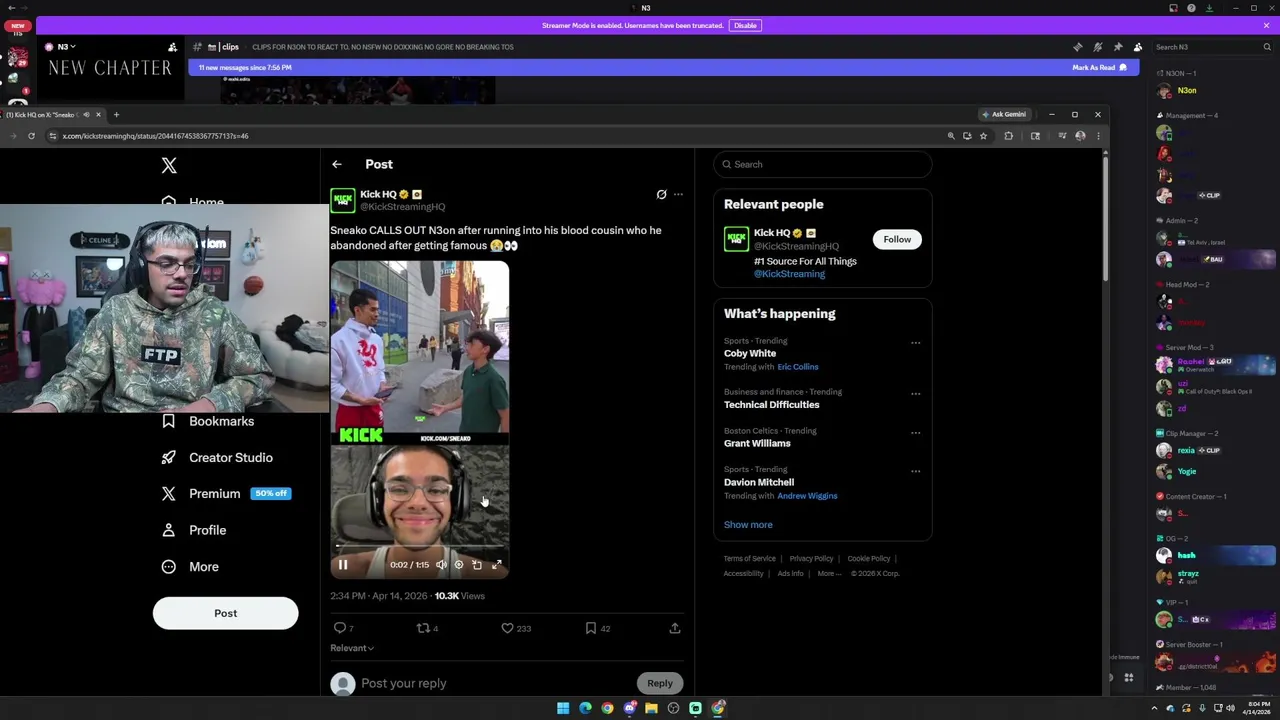Viewport: 1280px width, 720px height.
Task: Expand the Relevant replies sort dropdown
Action: tap(352, 648)
